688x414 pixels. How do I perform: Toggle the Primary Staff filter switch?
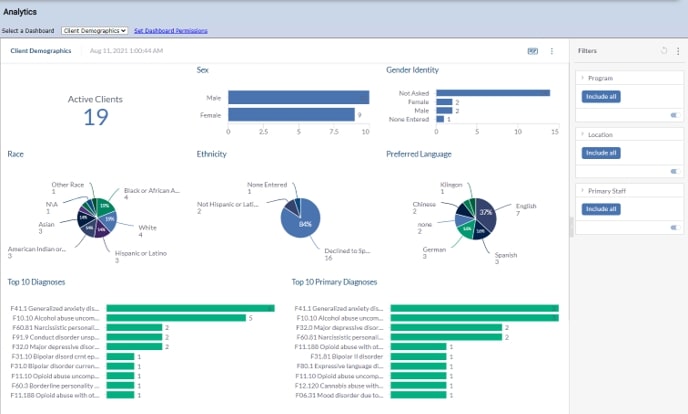675,227
